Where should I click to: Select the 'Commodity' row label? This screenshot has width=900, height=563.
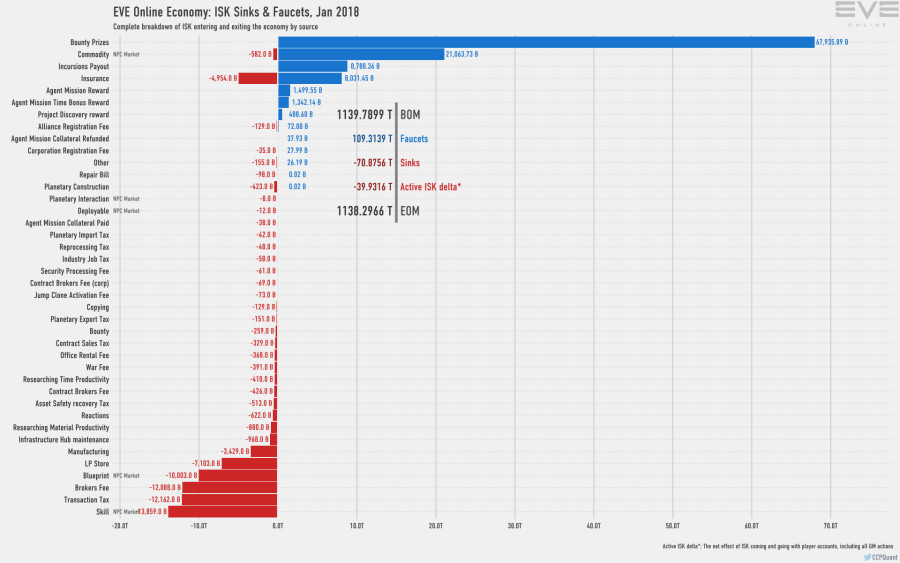tap(93, 55)
